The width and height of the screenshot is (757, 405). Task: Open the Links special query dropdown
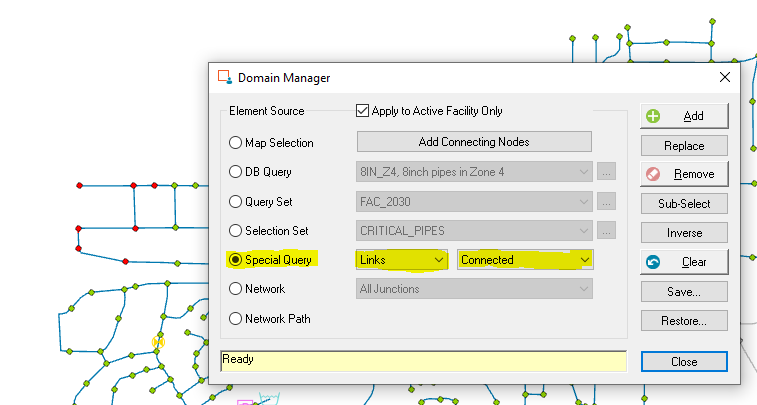pyautogui.click(x=402, y=260)
